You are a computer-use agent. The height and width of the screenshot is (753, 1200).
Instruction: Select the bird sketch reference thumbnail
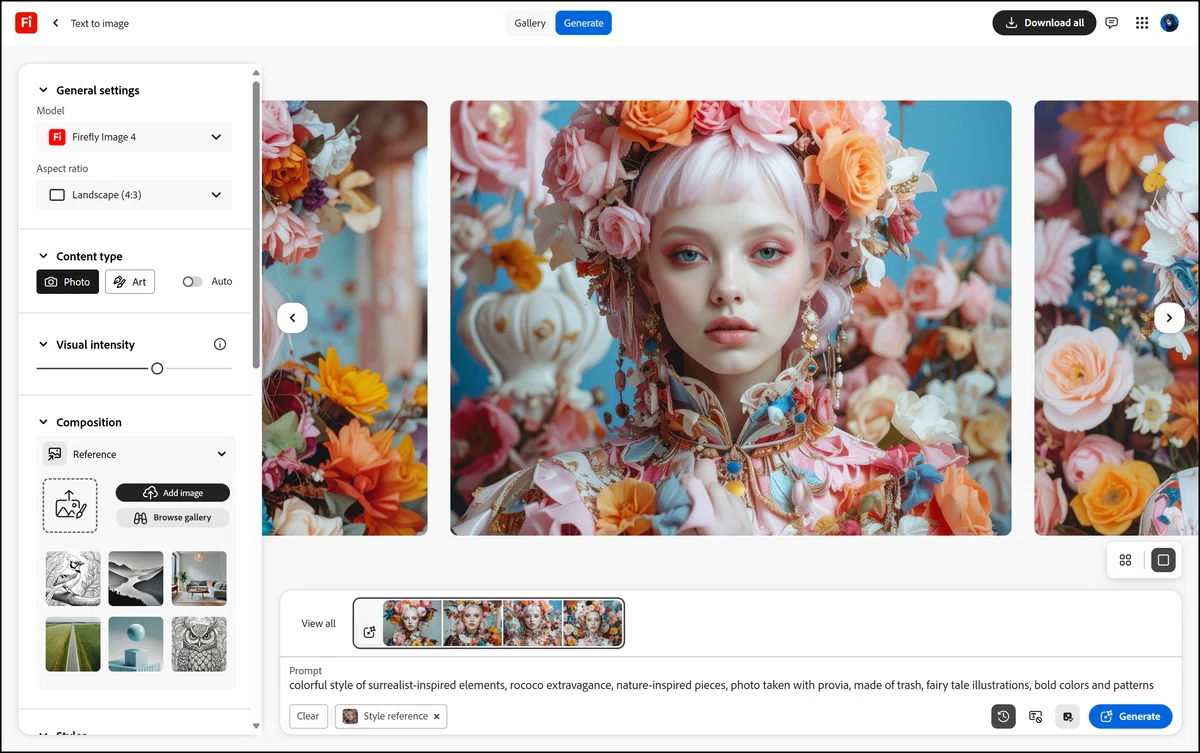tap(73, 579)
